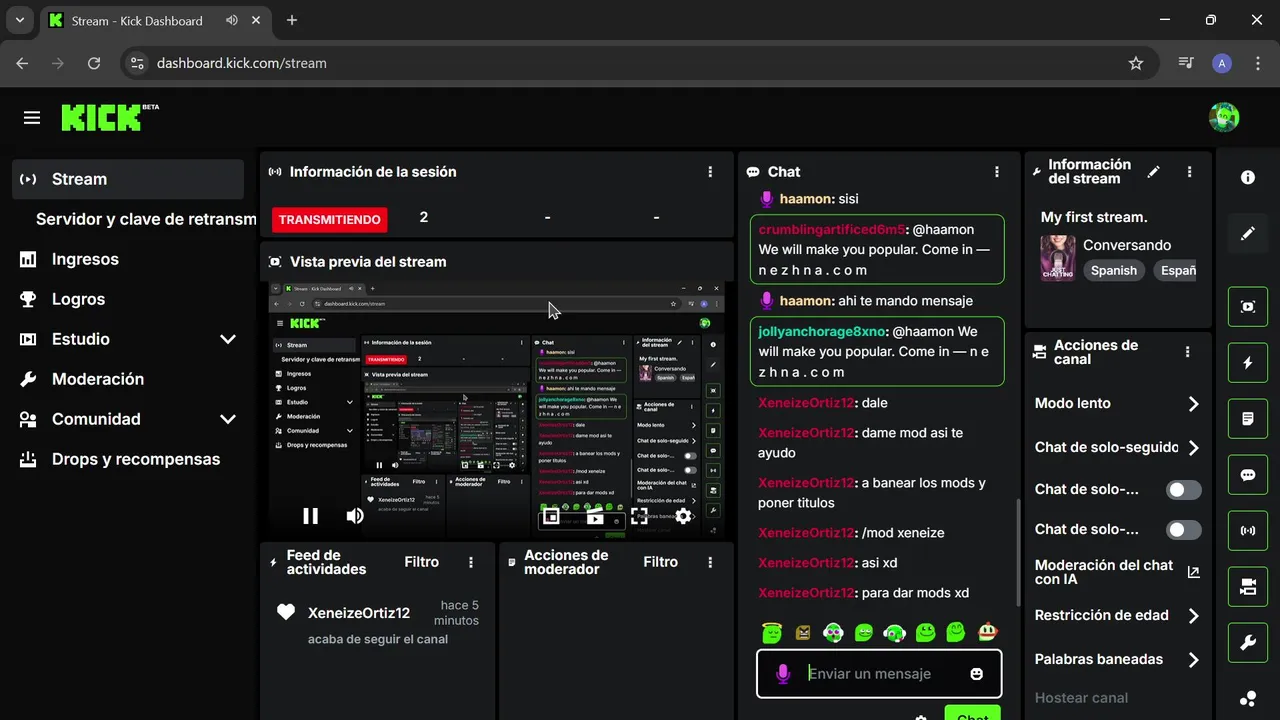Viewport: 1280px width, 720px height.
Task: Toggle the moderator actions note icon in right sidebar
Action: tap(1248, 419)
